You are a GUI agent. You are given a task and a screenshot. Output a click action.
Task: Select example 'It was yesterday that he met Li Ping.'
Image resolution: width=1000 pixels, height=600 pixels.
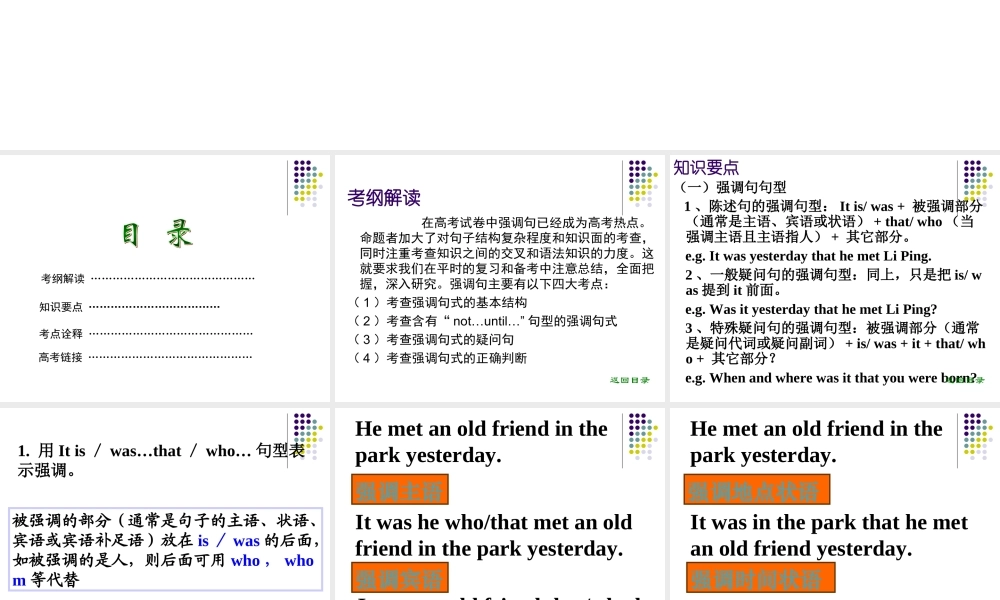pyautogui.click(x=808, y=256)
